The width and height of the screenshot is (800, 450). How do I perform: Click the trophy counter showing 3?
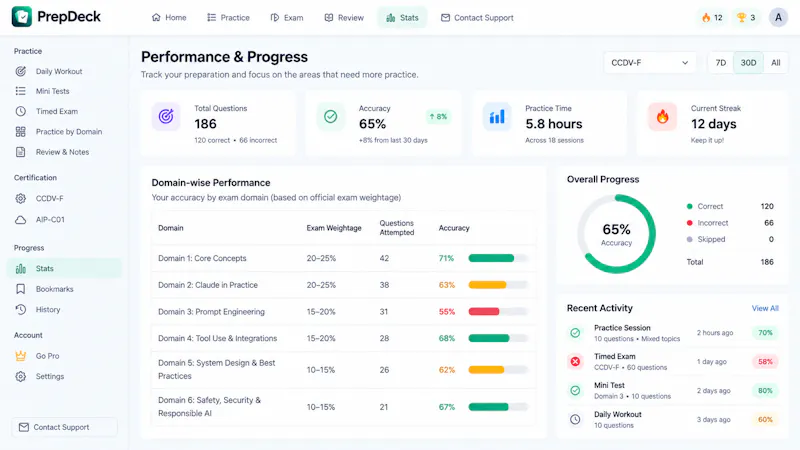click(x=746, y=17)
